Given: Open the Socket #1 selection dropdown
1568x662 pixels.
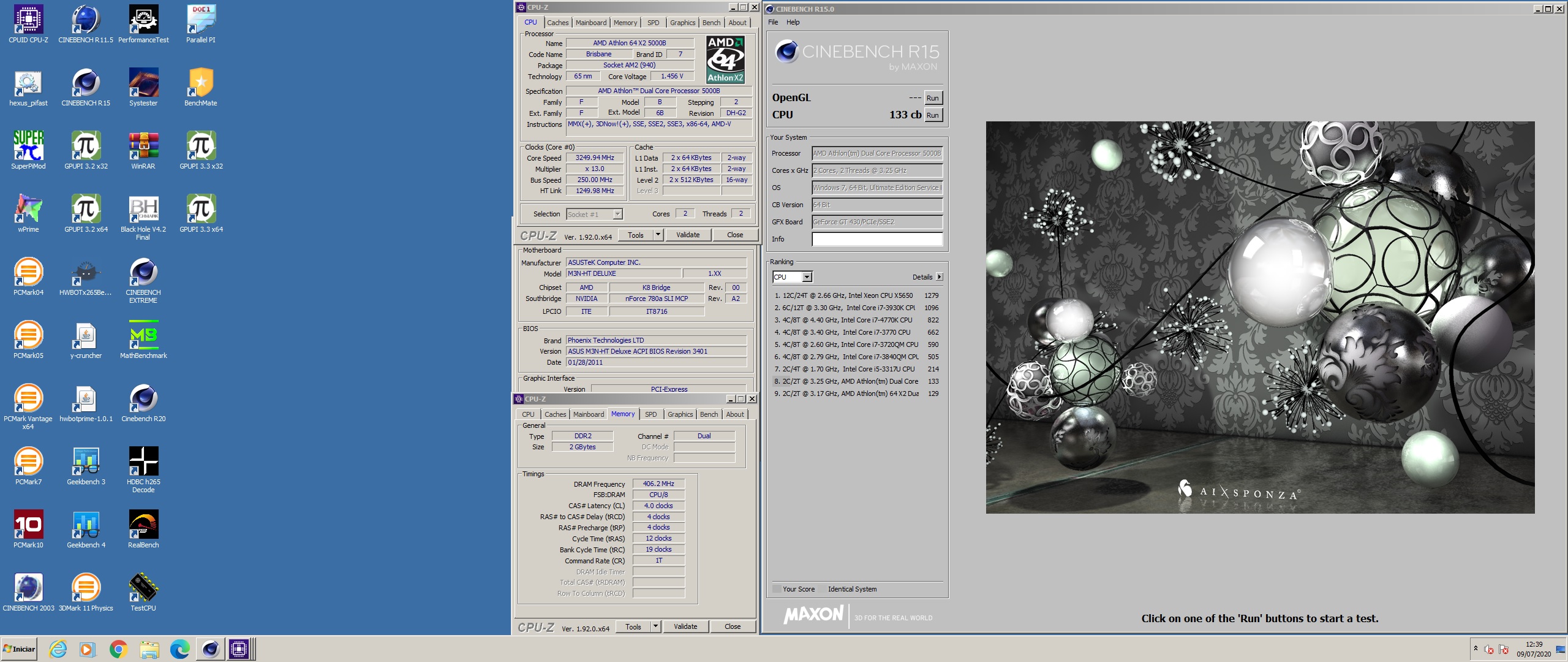Looking at the screenshot, I should 594,214.
